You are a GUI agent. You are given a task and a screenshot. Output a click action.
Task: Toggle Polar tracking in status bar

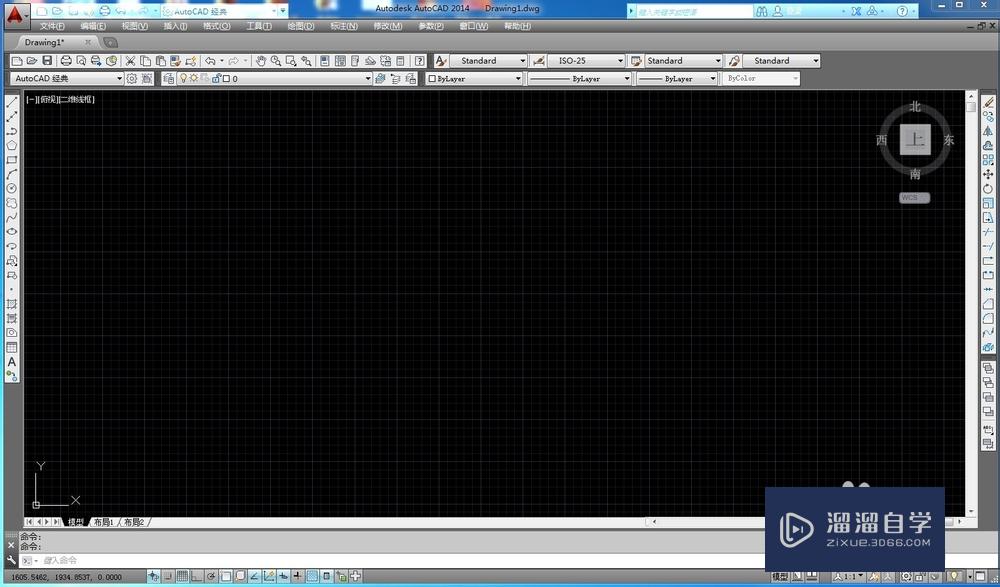click(211, 576)
